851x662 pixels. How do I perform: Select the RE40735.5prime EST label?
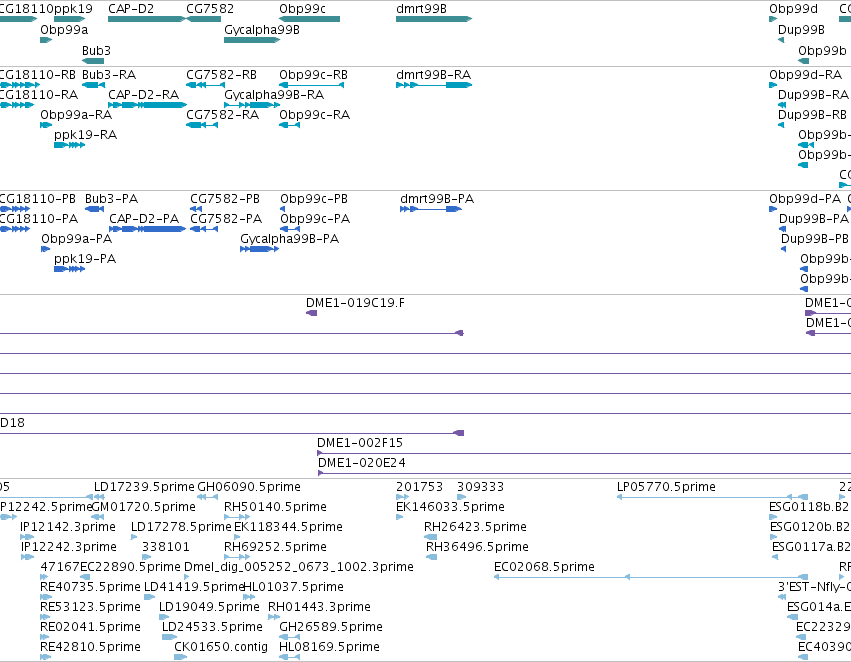tap(90, 588)
